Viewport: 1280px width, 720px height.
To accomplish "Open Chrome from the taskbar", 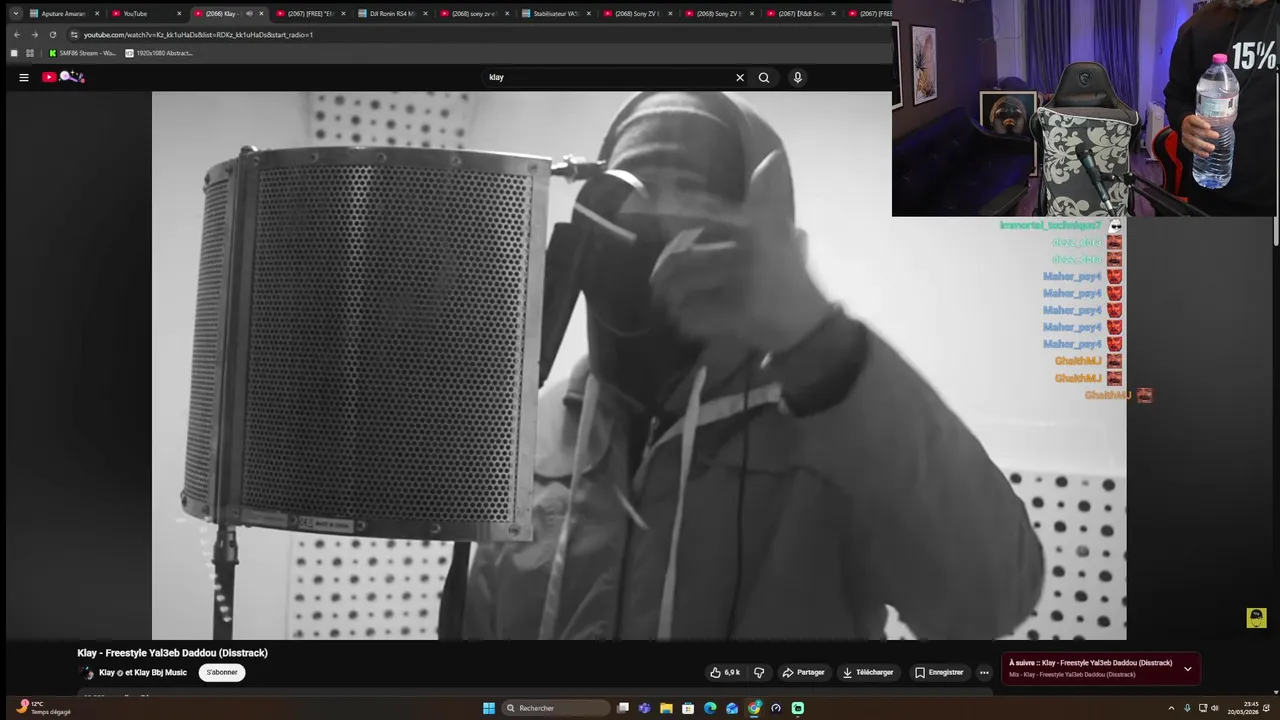I will [754, 708].
